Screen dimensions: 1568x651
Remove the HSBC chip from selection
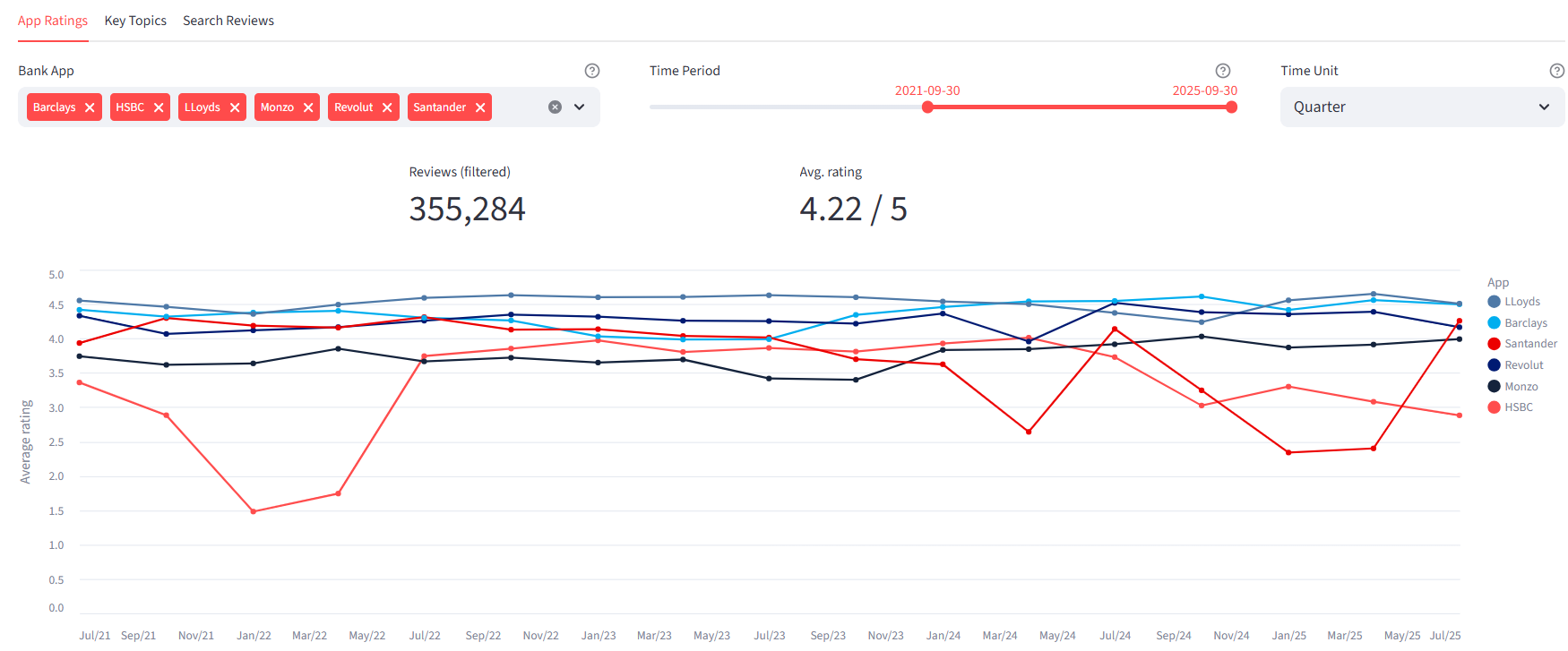click(x=159, y=107)
